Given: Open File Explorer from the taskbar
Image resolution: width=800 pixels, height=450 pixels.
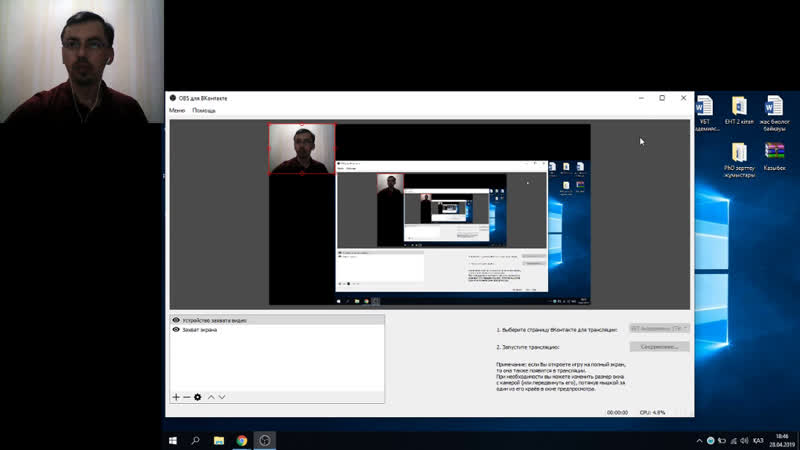Looking at the screenshot, I should [x=219, y=440].
